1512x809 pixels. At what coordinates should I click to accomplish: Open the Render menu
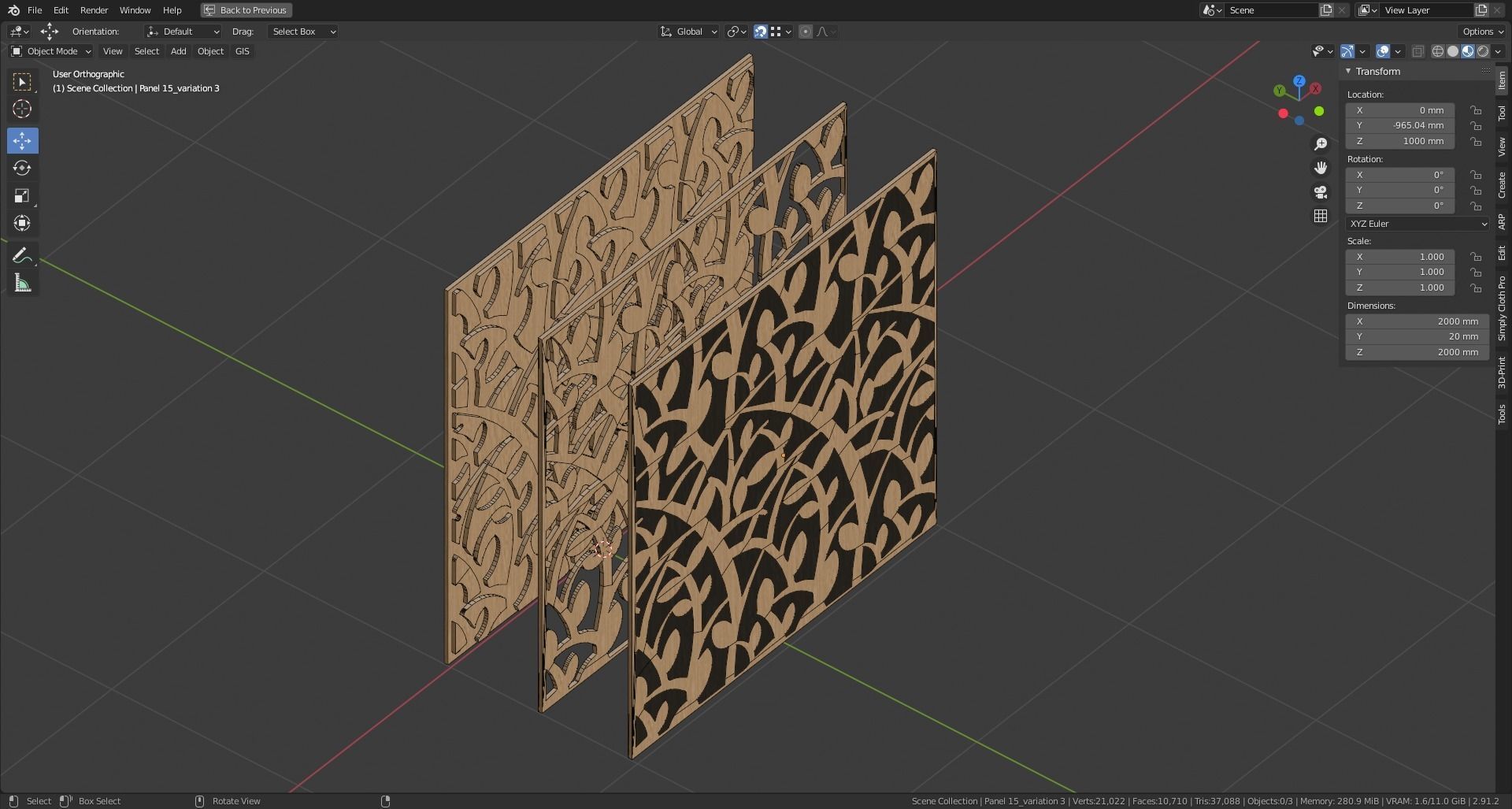click(x=94, y=10)
